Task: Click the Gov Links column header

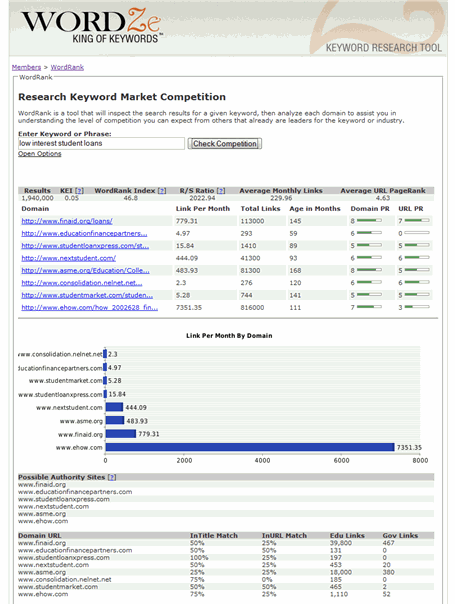Action: coord(400,535)
